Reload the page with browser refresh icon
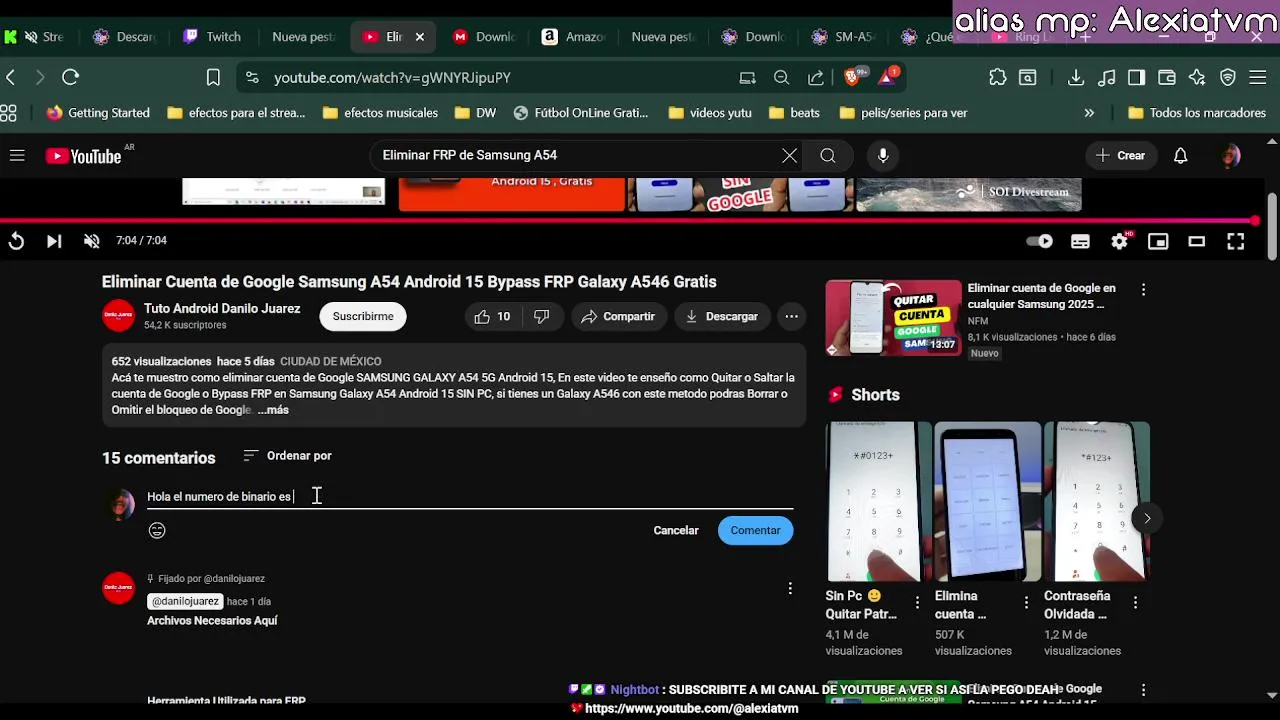This screenshot has height=720, width=1280. [70, 77]
